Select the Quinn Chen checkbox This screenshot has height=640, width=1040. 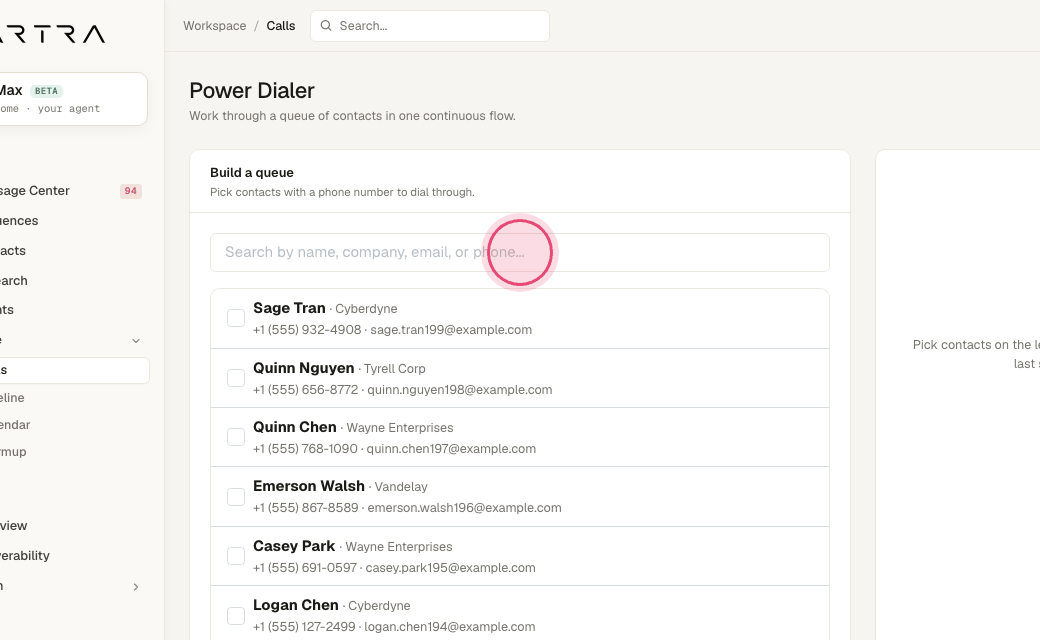[236, 437]
